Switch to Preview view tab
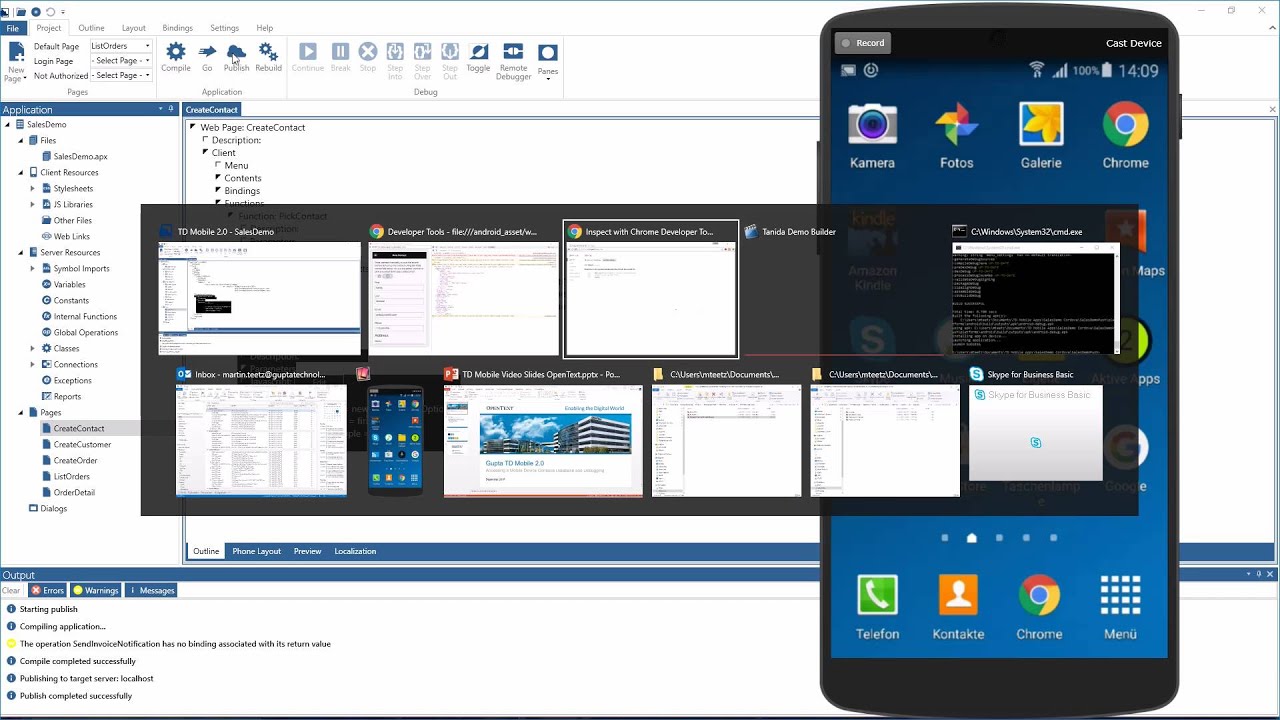Viewport: 1280px width, 720px height. tap(307, 551)
